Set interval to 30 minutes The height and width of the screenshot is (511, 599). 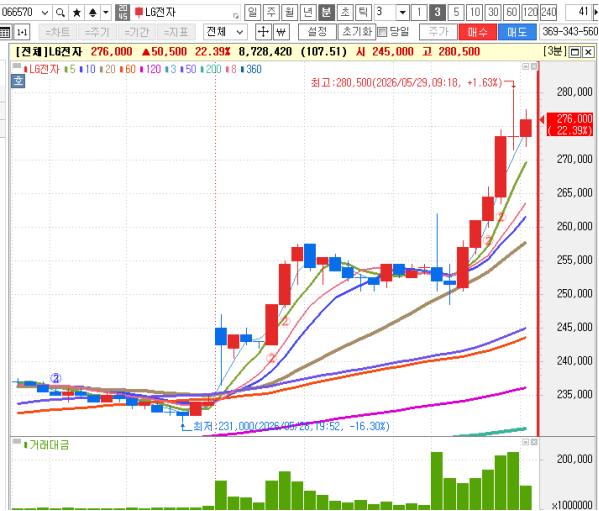493,12
